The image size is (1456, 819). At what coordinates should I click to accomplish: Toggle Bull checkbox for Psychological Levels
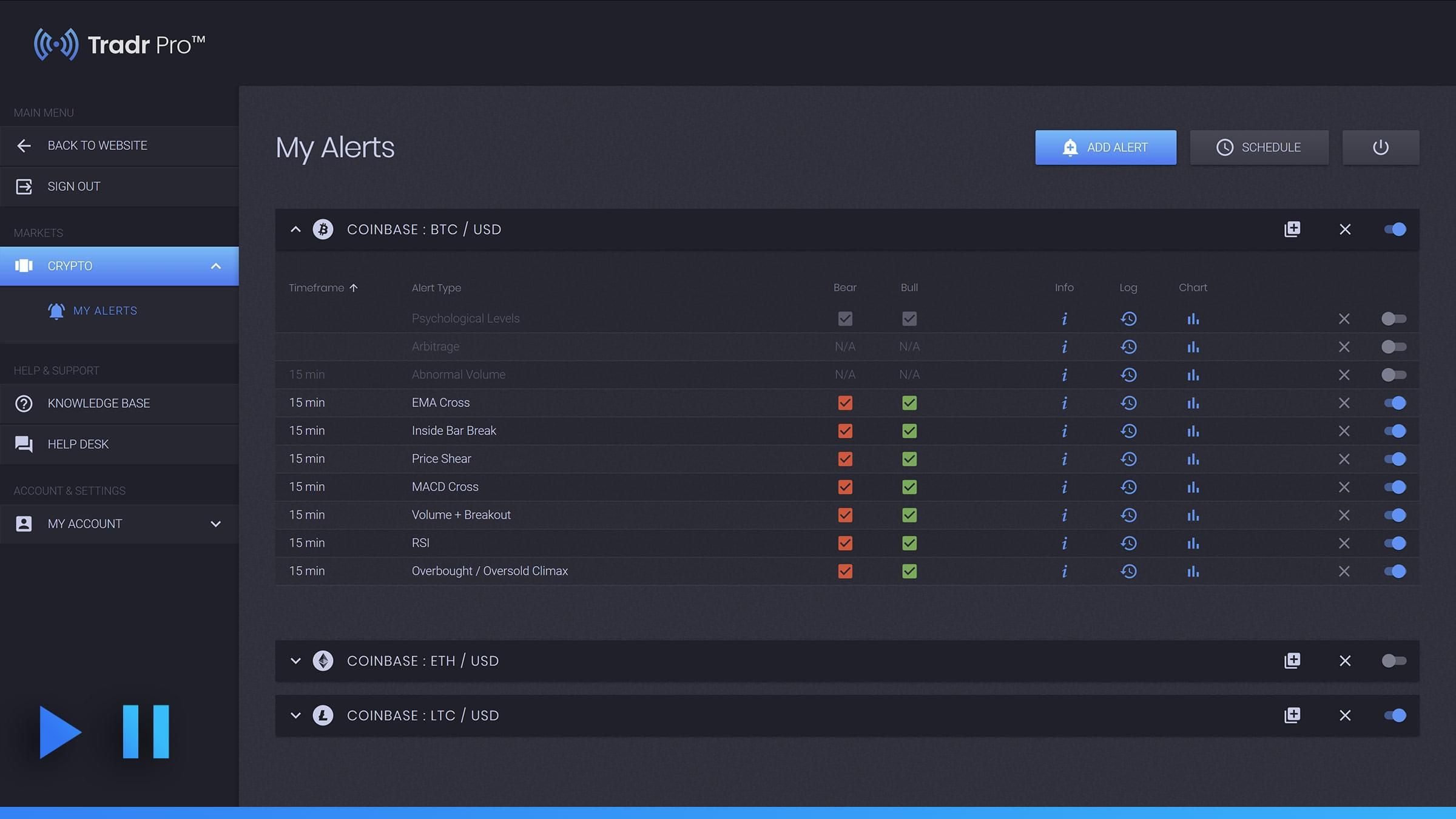point(909,318)
